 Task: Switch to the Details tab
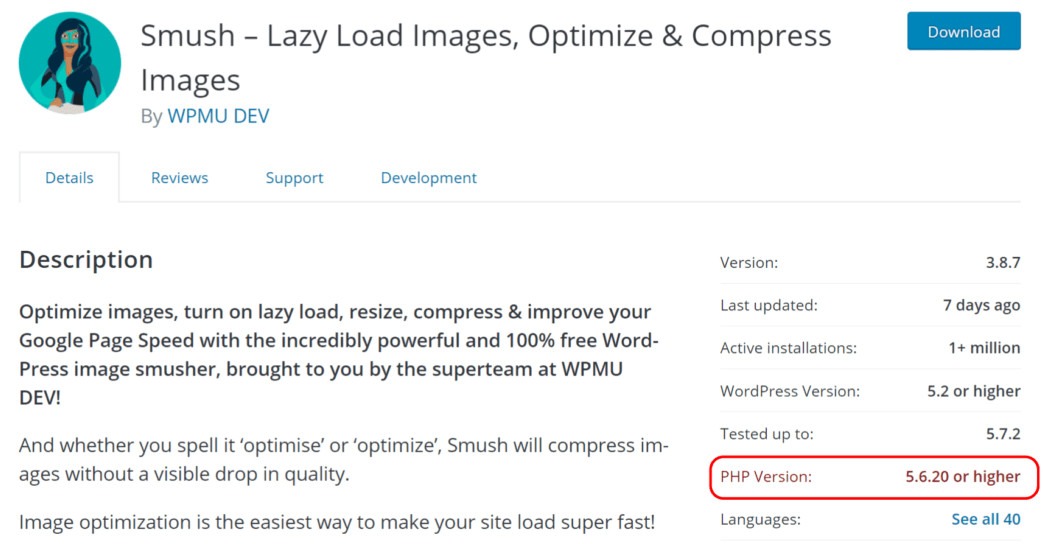(x=69, y=178)
